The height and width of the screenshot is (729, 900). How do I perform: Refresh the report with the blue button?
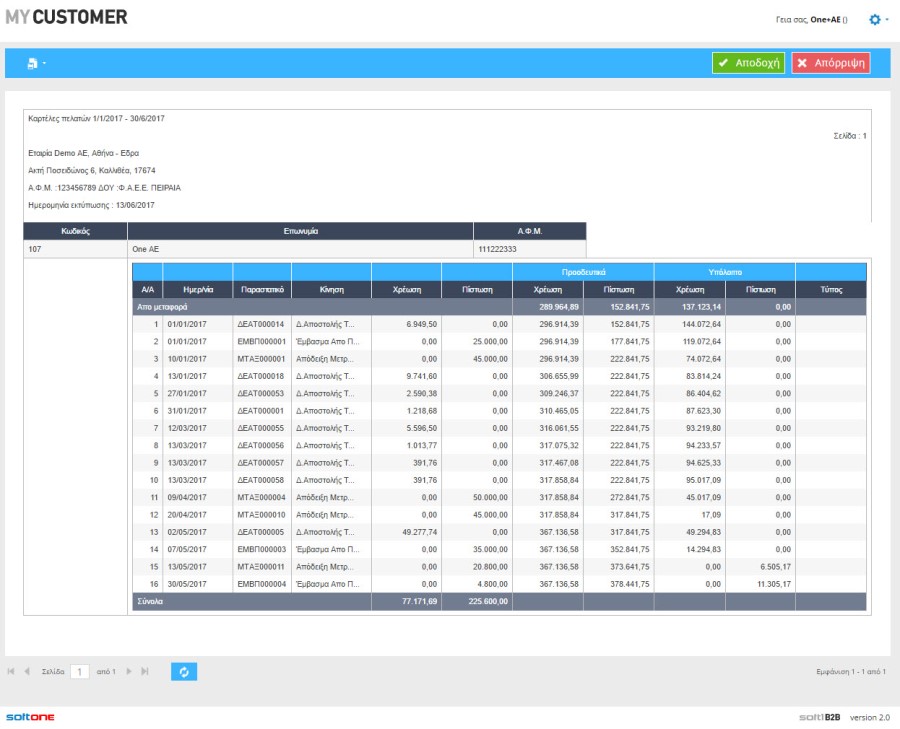[x=183, y=671]
